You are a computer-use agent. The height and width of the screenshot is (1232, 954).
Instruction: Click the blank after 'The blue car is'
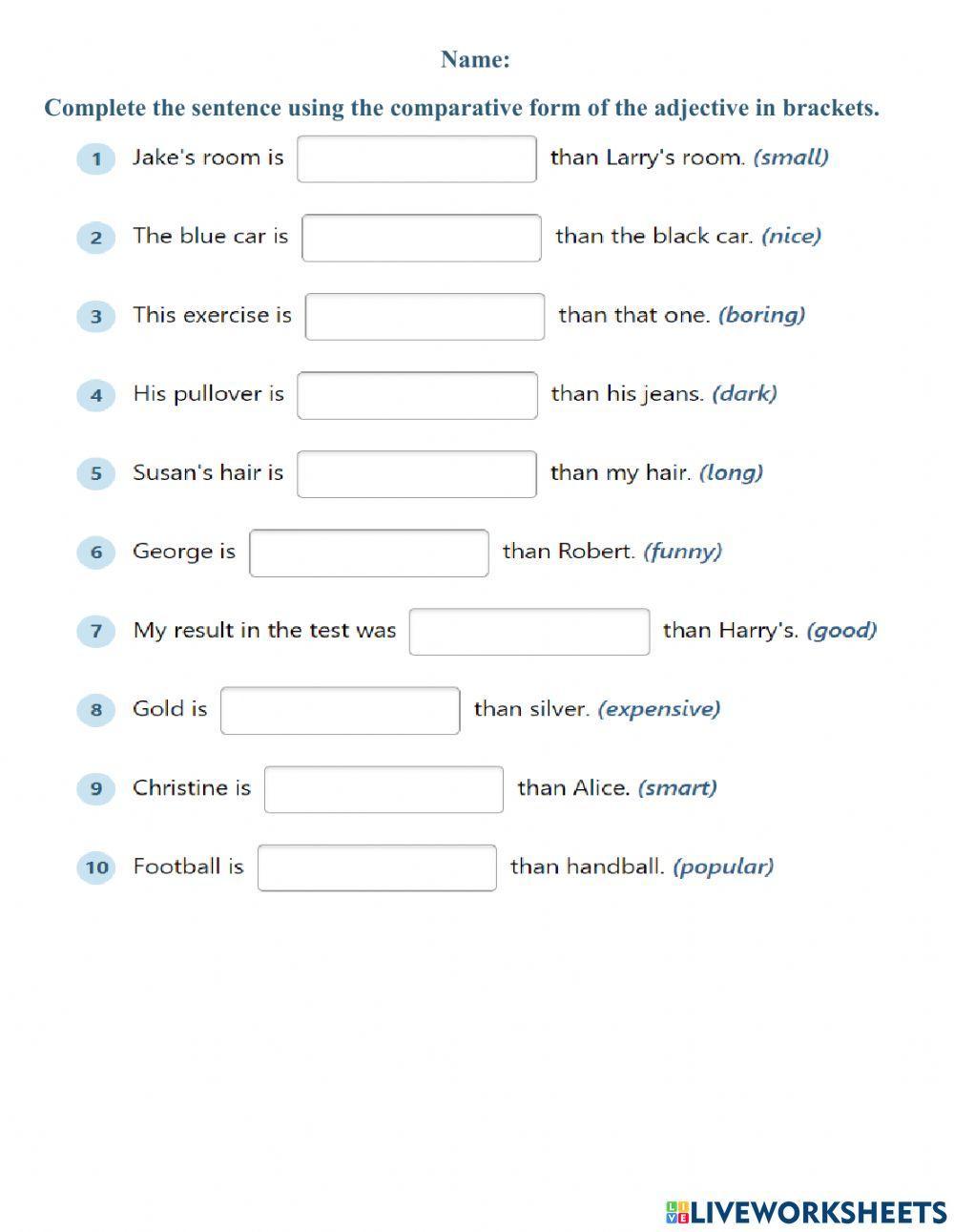422,238
